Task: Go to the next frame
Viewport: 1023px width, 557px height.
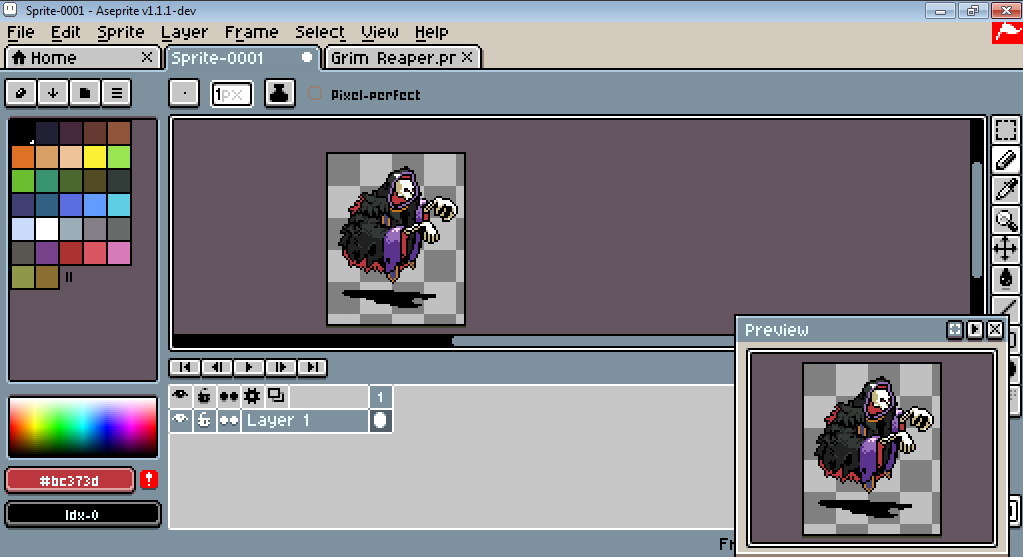Action: (281, 367)
